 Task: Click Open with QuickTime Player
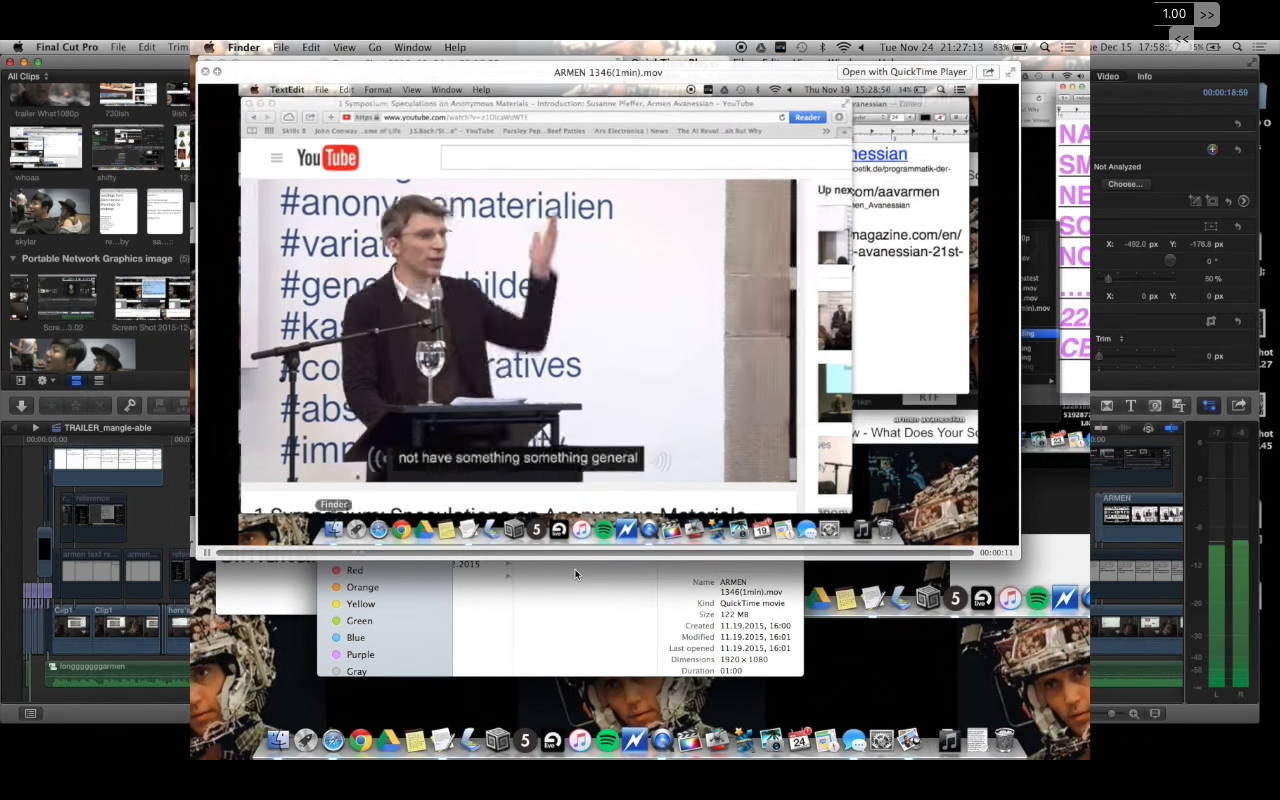click(x=904, y=71)
